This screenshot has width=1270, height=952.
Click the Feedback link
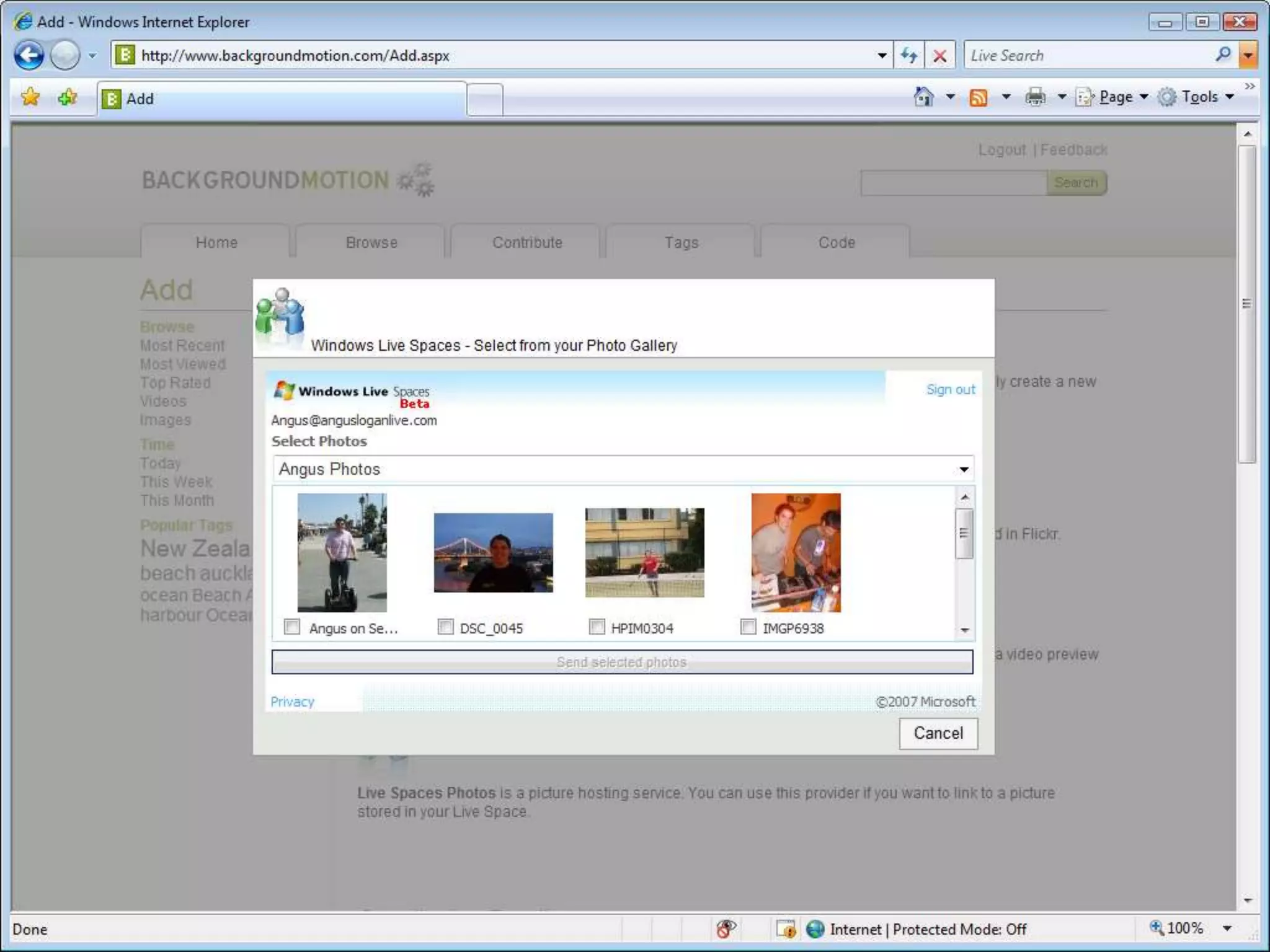point(1073,149)
